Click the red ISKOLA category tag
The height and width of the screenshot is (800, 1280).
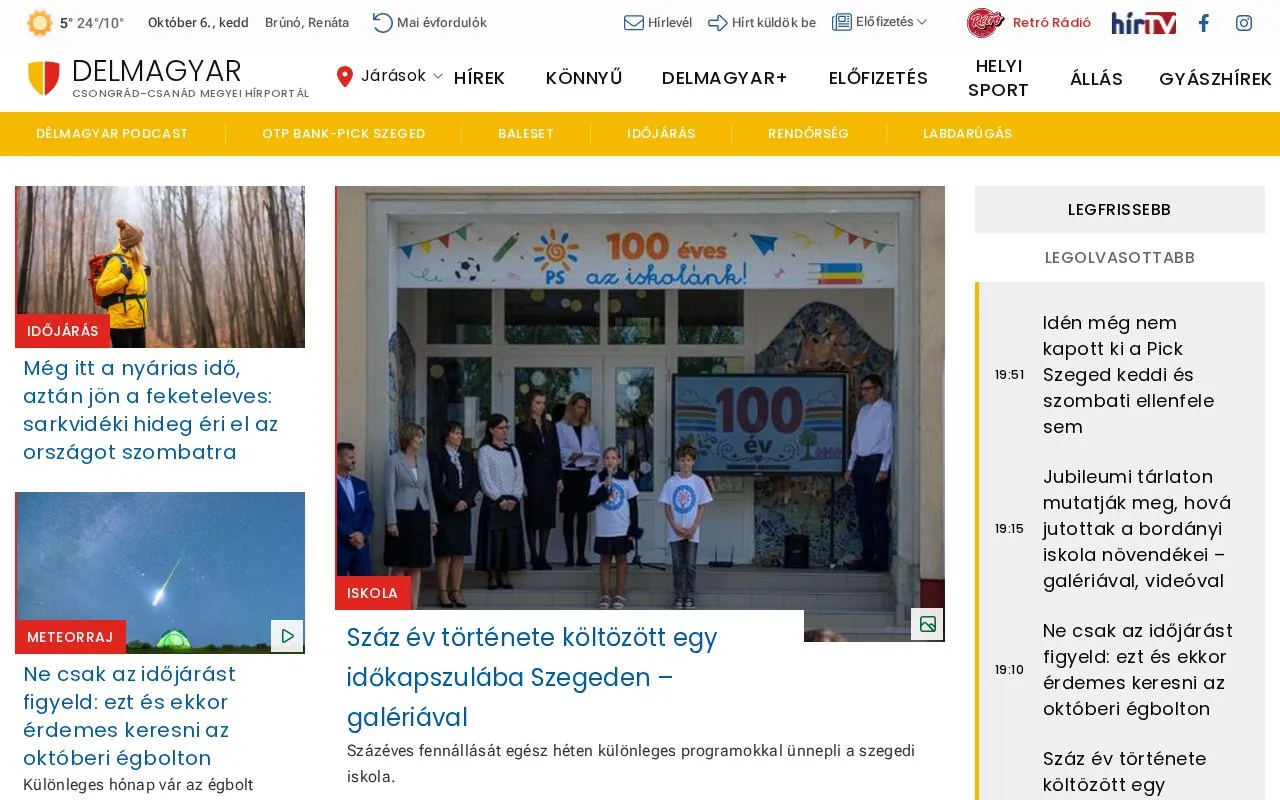pyautogui.click(x=373, y=593)
